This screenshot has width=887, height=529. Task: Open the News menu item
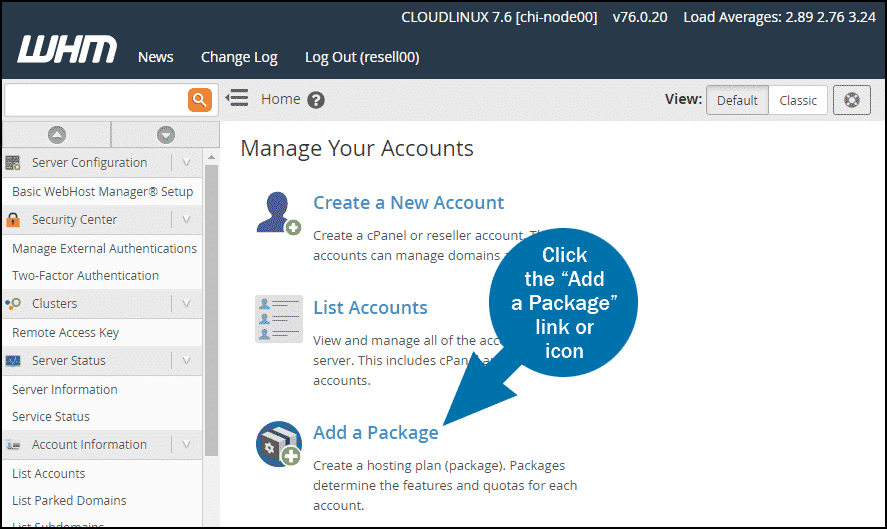(x=156, y=57)
